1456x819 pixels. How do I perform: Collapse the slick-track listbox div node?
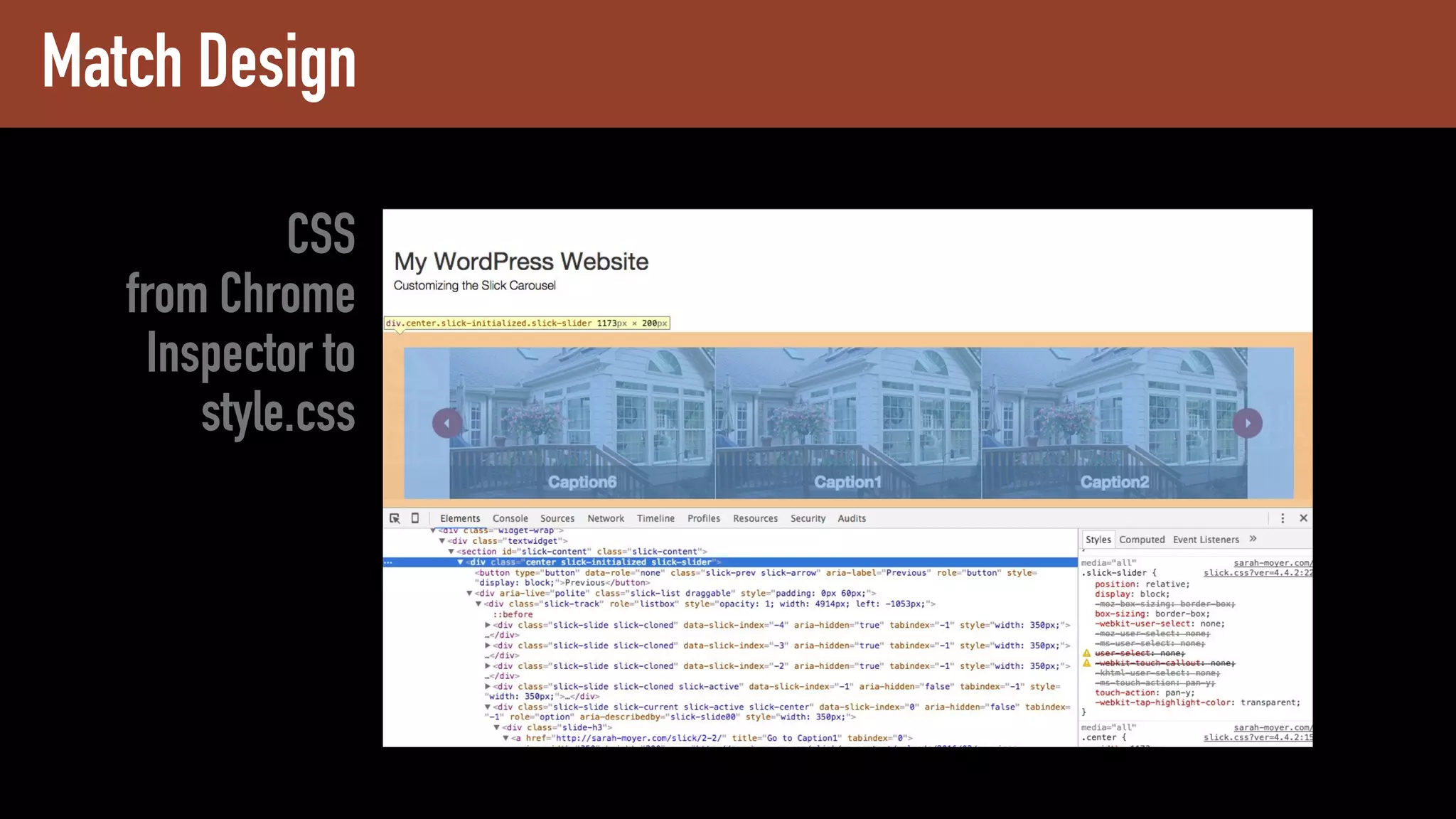[x=478, y=604]
